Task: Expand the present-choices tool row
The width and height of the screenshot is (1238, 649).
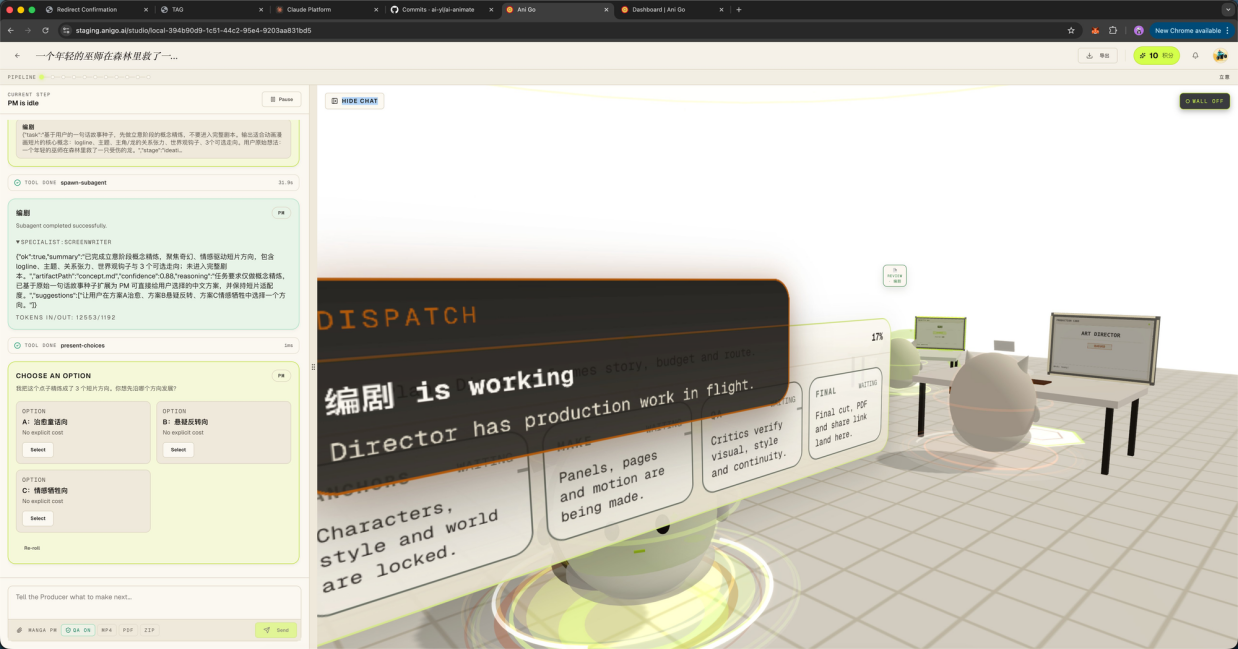Action: (x=154, y=345)
